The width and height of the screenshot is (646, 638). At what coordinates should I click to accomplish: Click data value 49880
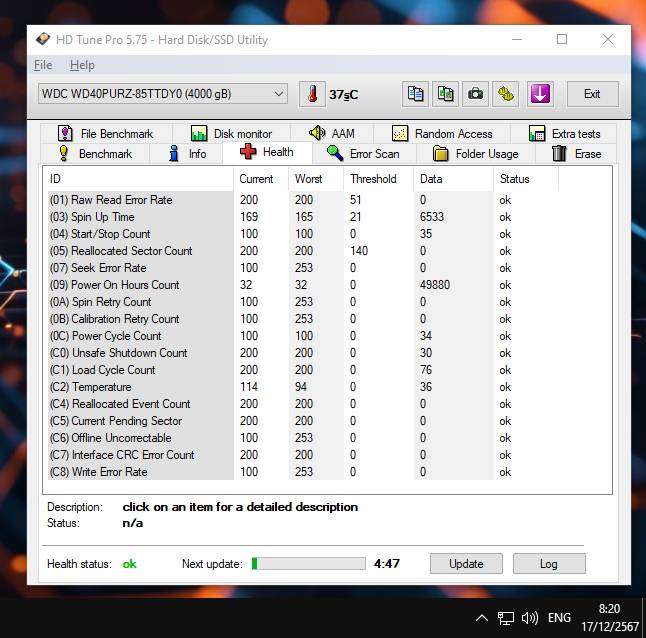tap(435, 285)
